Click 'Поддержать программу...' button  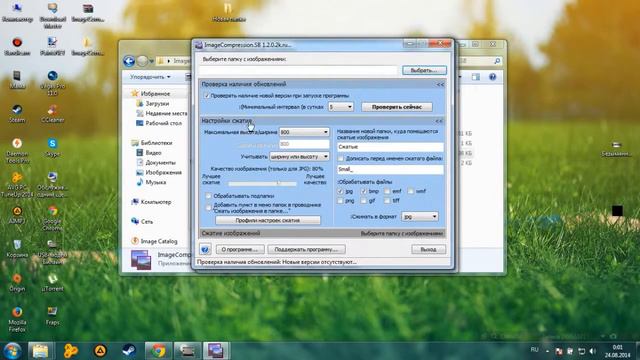click(x=306, y=249)
